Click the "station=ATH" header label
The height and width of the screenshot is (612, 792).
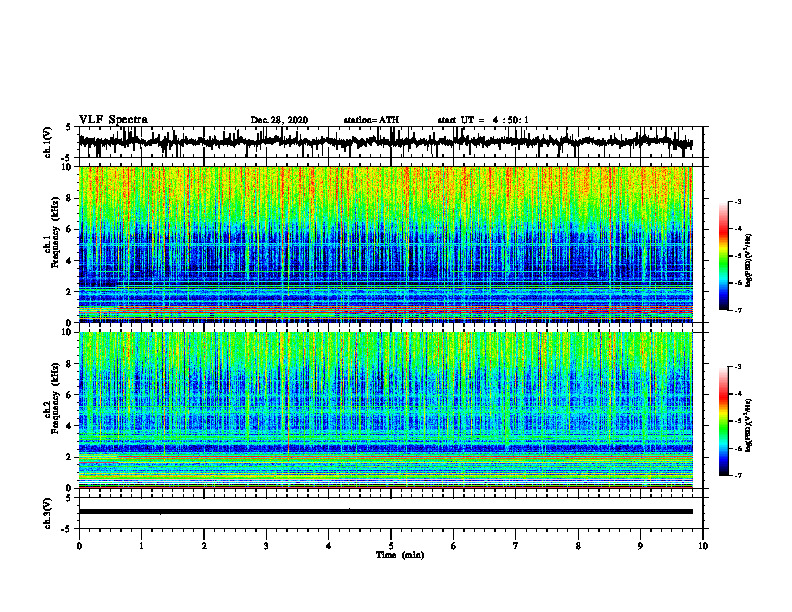(371, 120)
